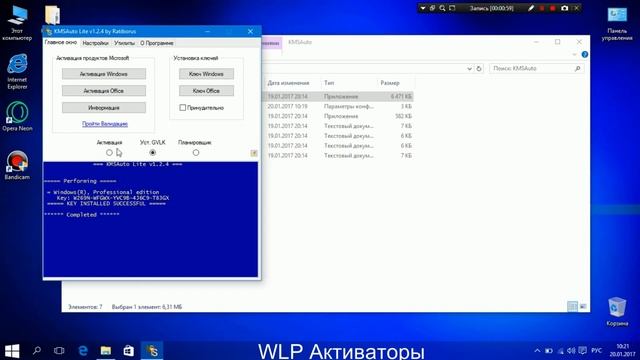The image size is (640, 360).
Task: Take a screenshot with Bandicam camera icon
Action: pos(564,8)
